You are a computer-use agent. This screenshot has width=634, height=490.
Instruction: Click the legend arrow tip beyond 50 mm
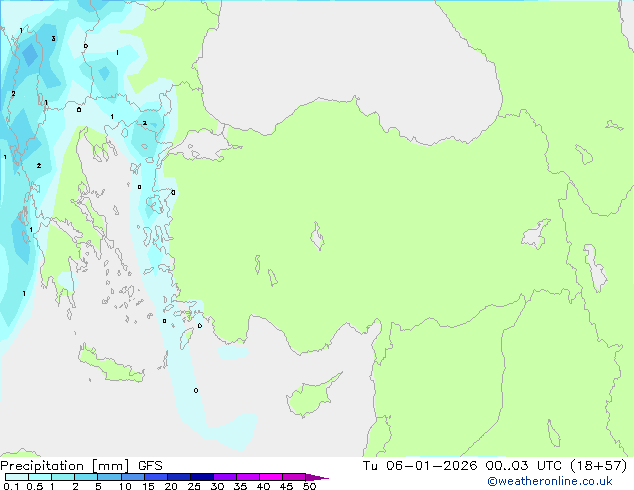[x=317, y=477]
